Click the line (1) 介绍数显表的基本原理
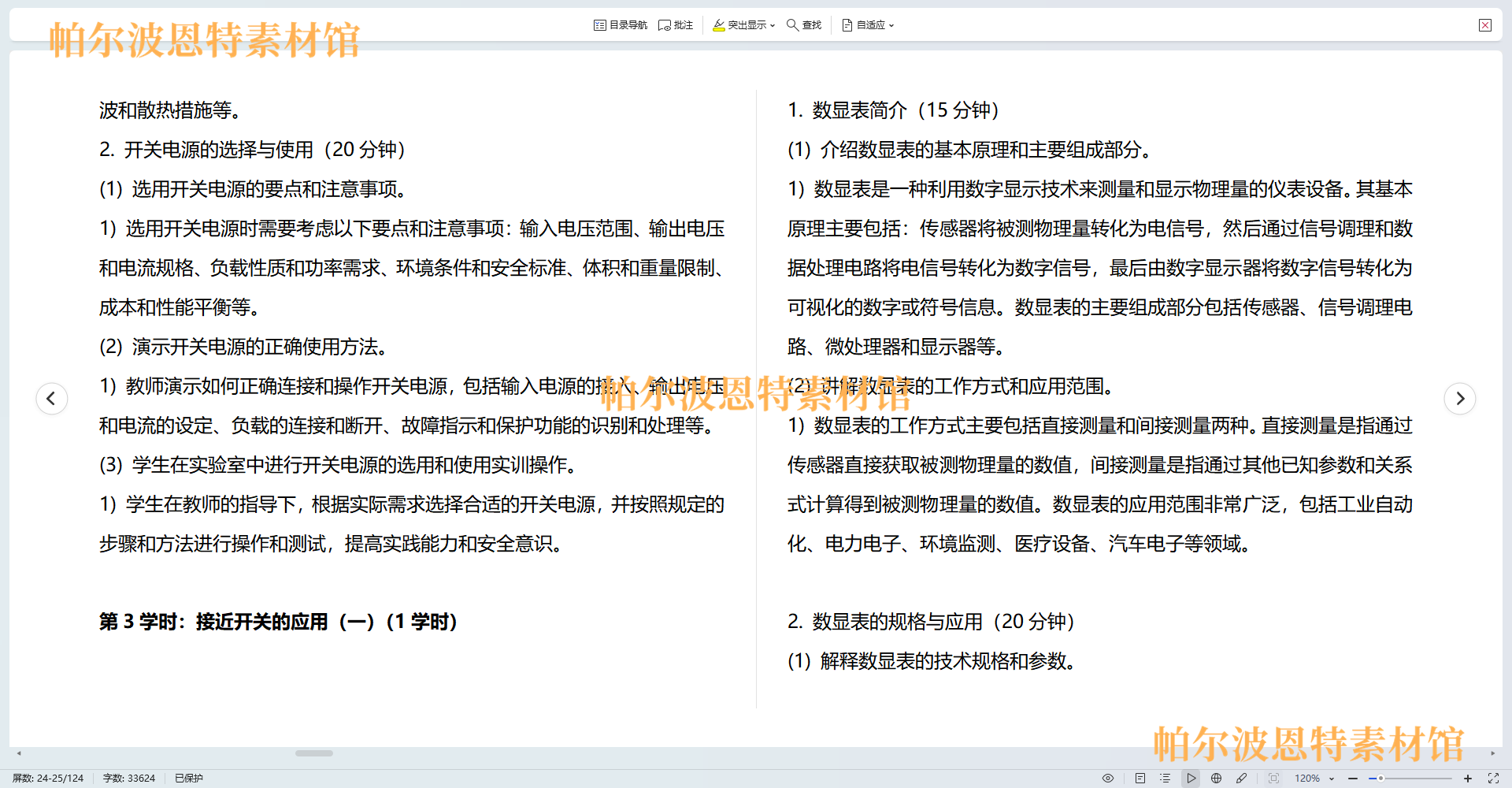Viewport: 1512px width, 788px height. (x=971, y=150)
